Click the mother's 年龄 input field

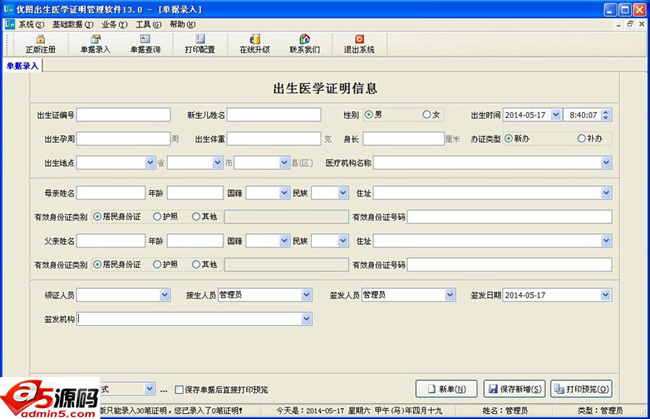[x=195, y=193]
